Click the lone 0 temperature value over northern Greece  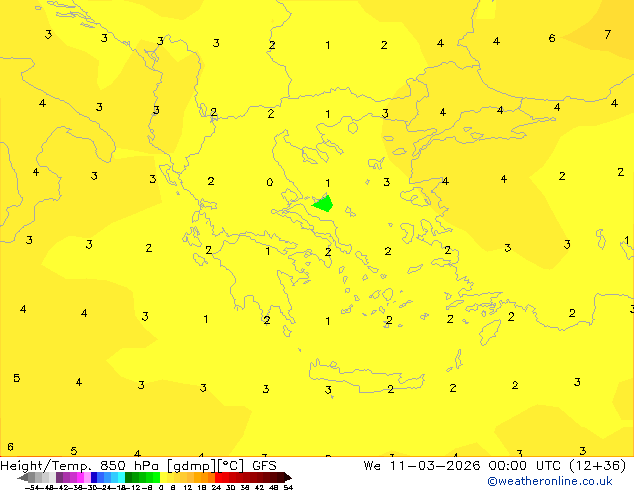[269, 182]
